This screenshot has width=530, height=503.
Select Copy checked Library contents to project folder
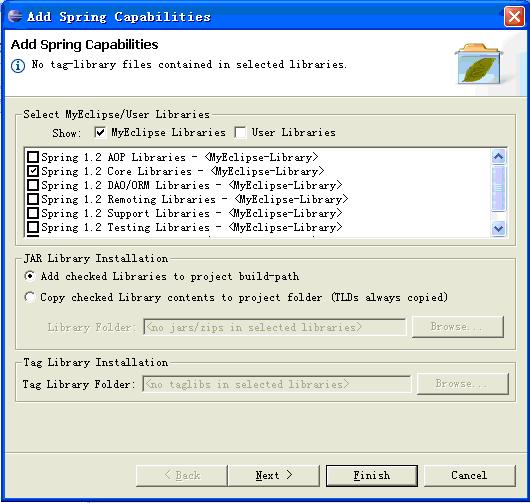coord(30,297)
